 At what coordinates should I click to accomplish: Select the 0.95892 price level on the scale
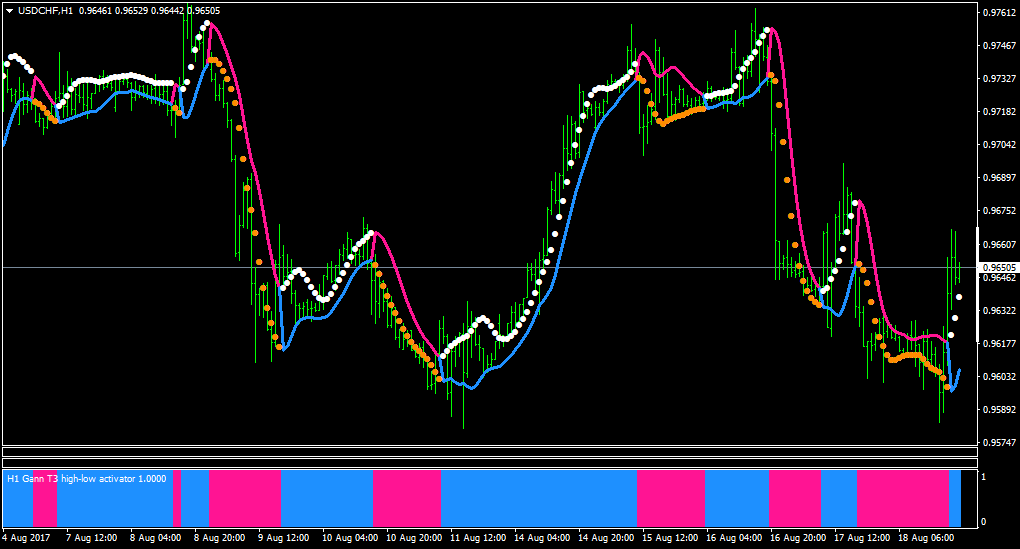[1000, 410]
